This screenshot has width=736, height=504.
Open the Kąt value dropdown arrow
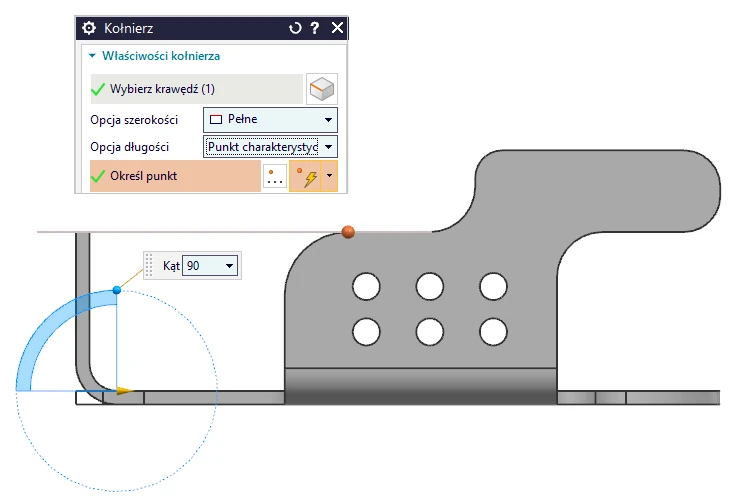pos(230,266)
